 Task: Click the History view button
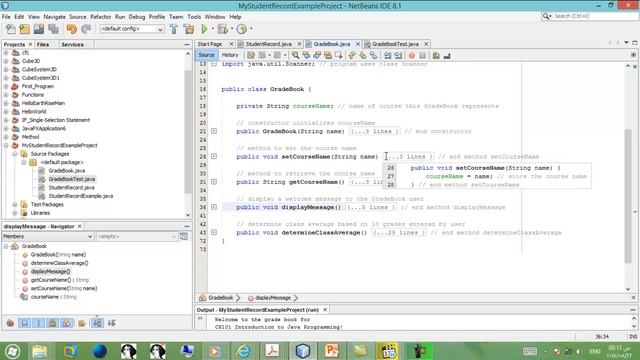[230, 55]
